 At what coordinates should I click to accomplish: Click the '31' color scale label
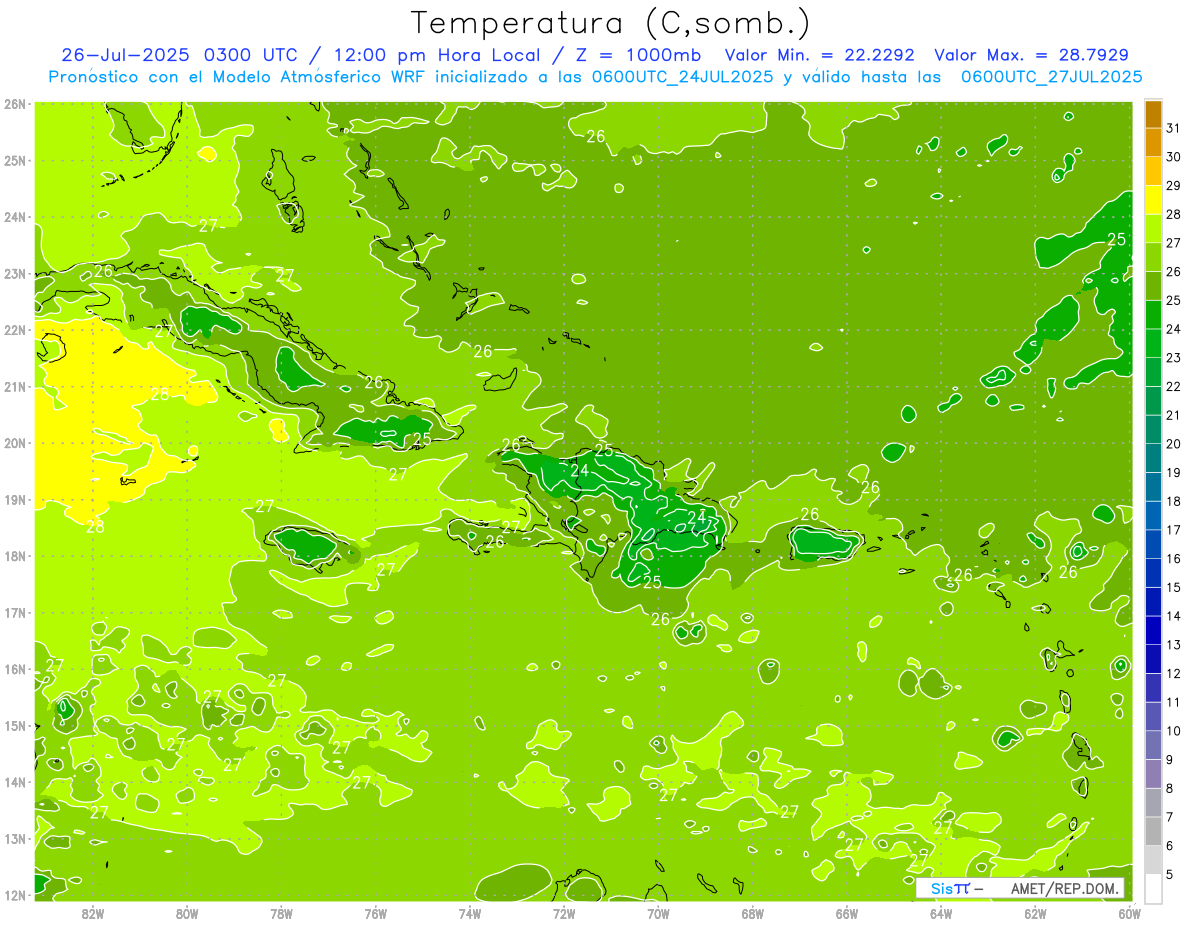pos(1173,128)
